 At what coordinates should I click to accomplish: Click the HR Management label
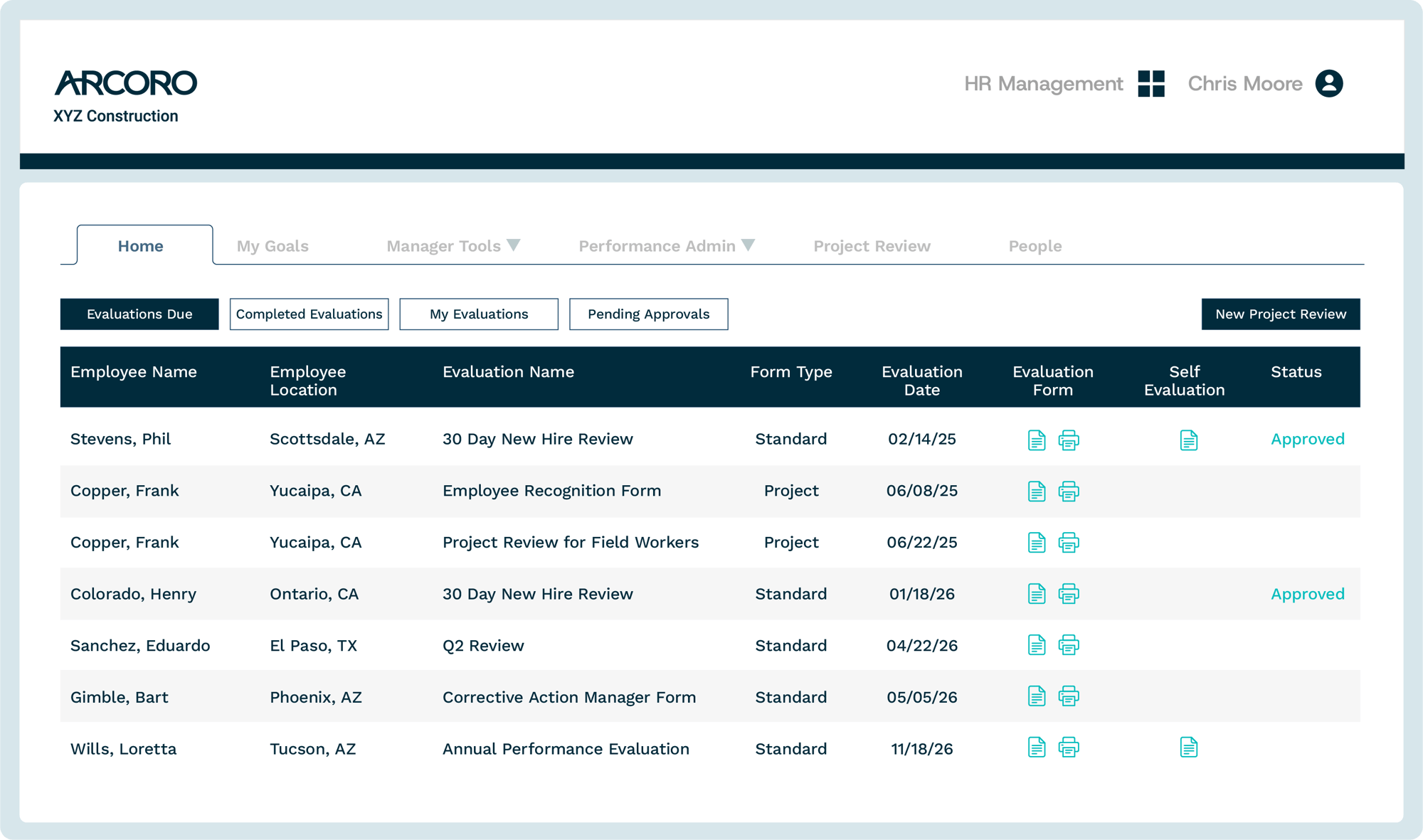[x=1043, y=84]
